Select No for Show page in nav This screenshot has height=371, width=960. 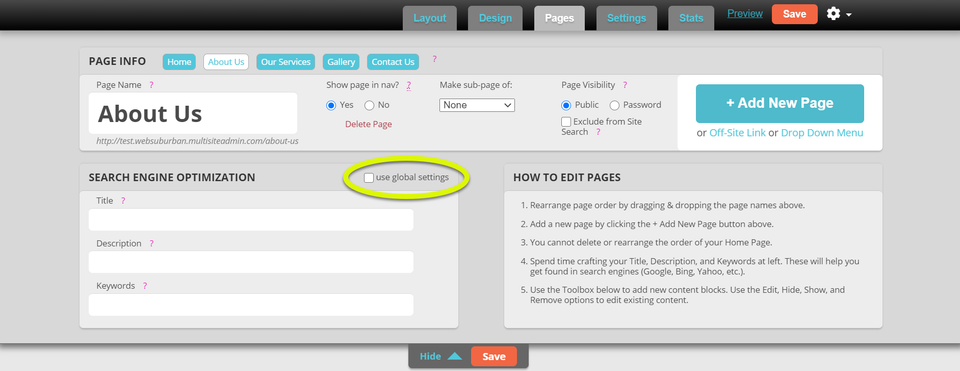[x=369, y=105]
